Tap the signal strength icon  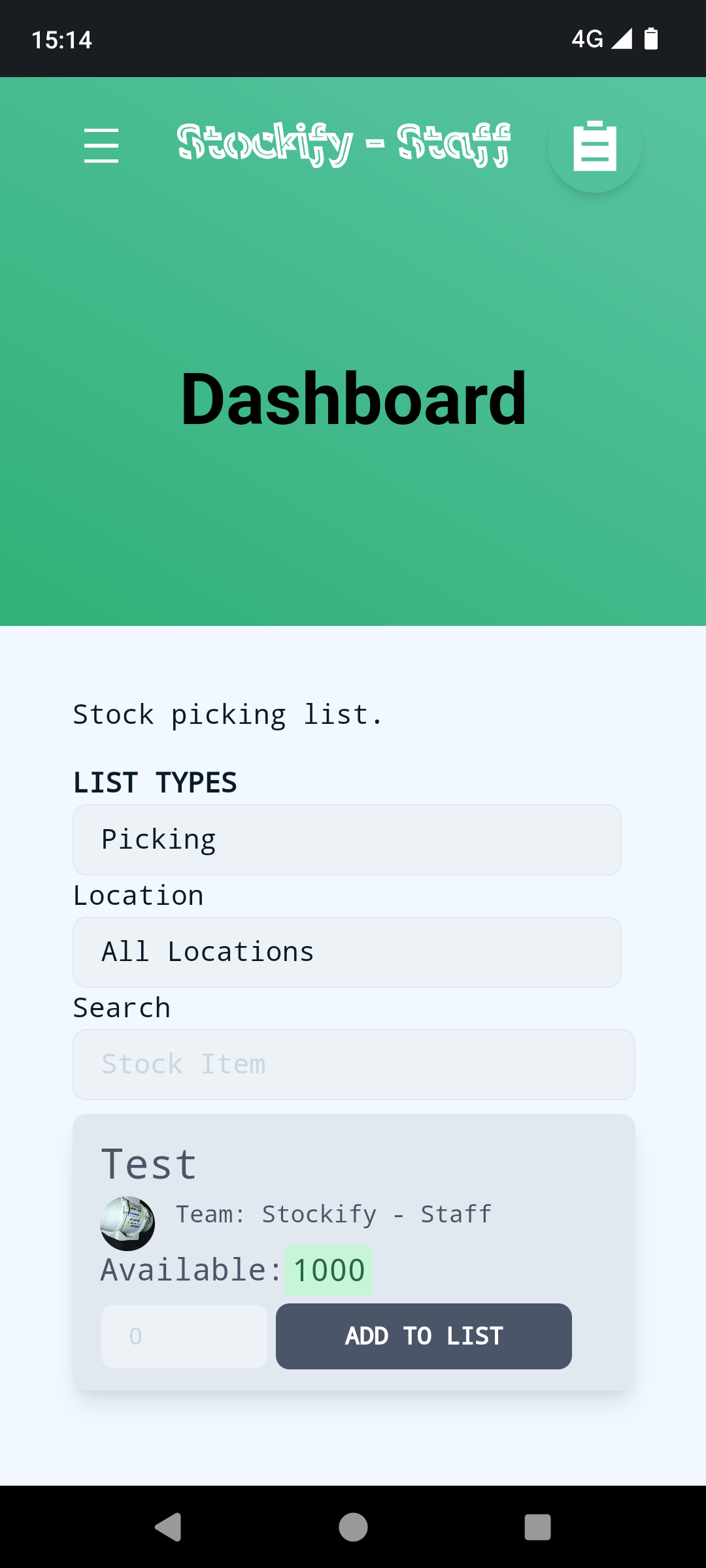click(x=622, y=39)
